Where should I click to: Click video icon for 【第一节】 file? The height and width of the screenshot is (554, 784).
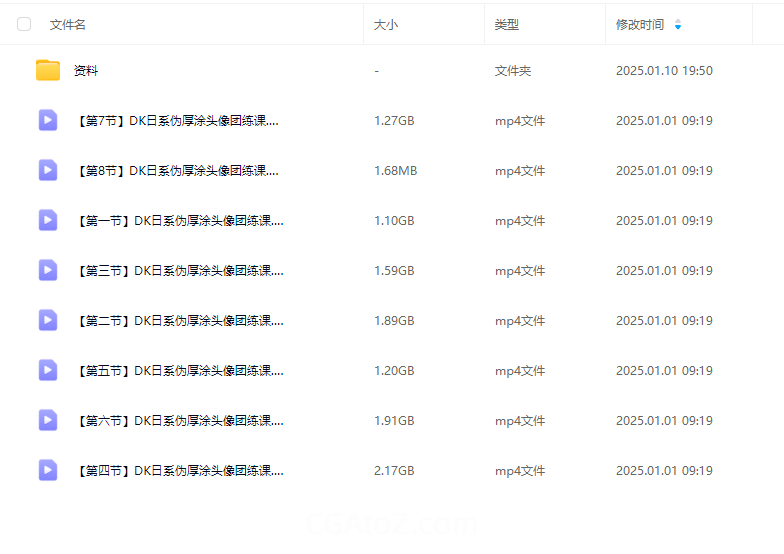(x=48, y=220)
